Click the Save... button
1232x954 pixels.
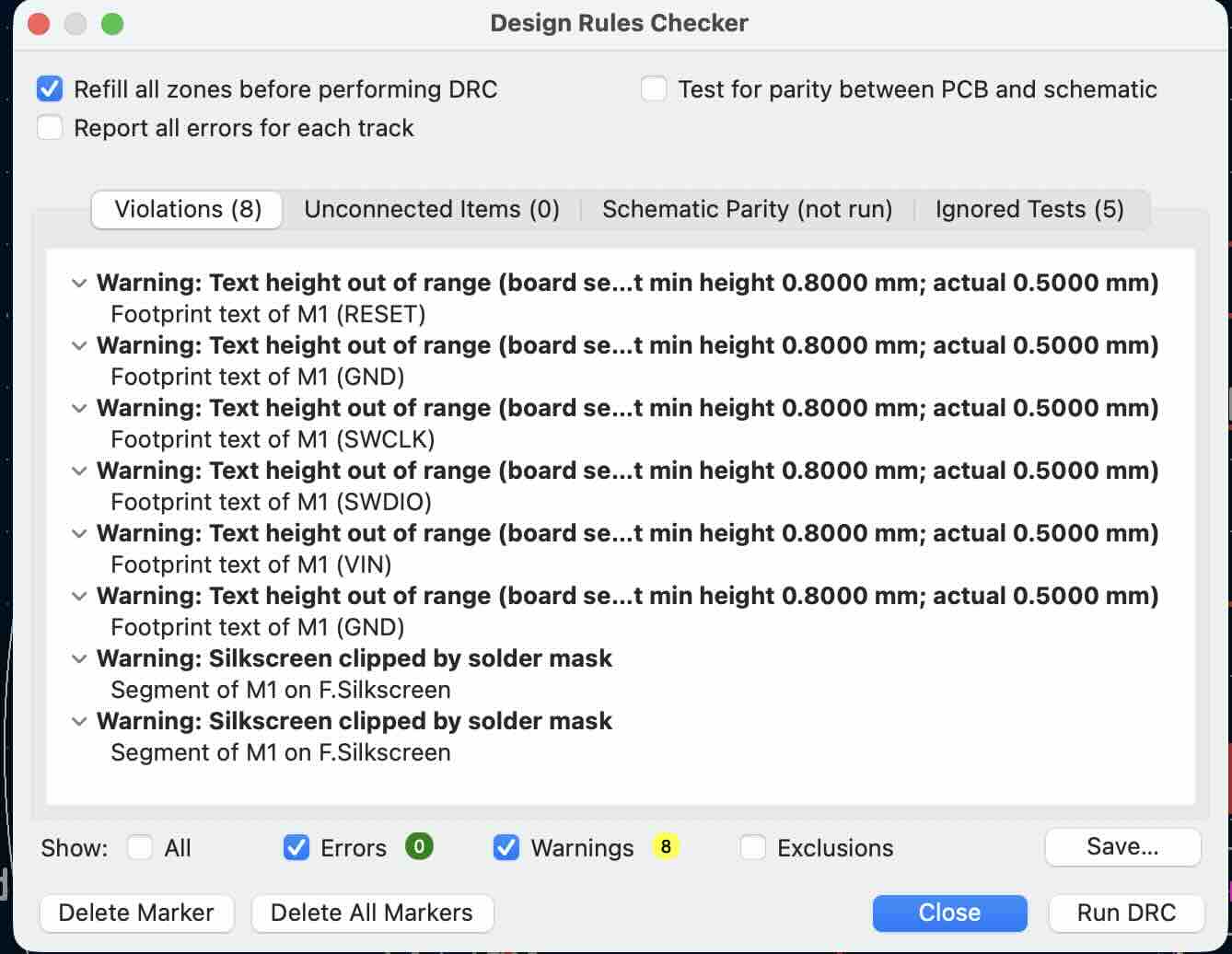click(1122, 846)
